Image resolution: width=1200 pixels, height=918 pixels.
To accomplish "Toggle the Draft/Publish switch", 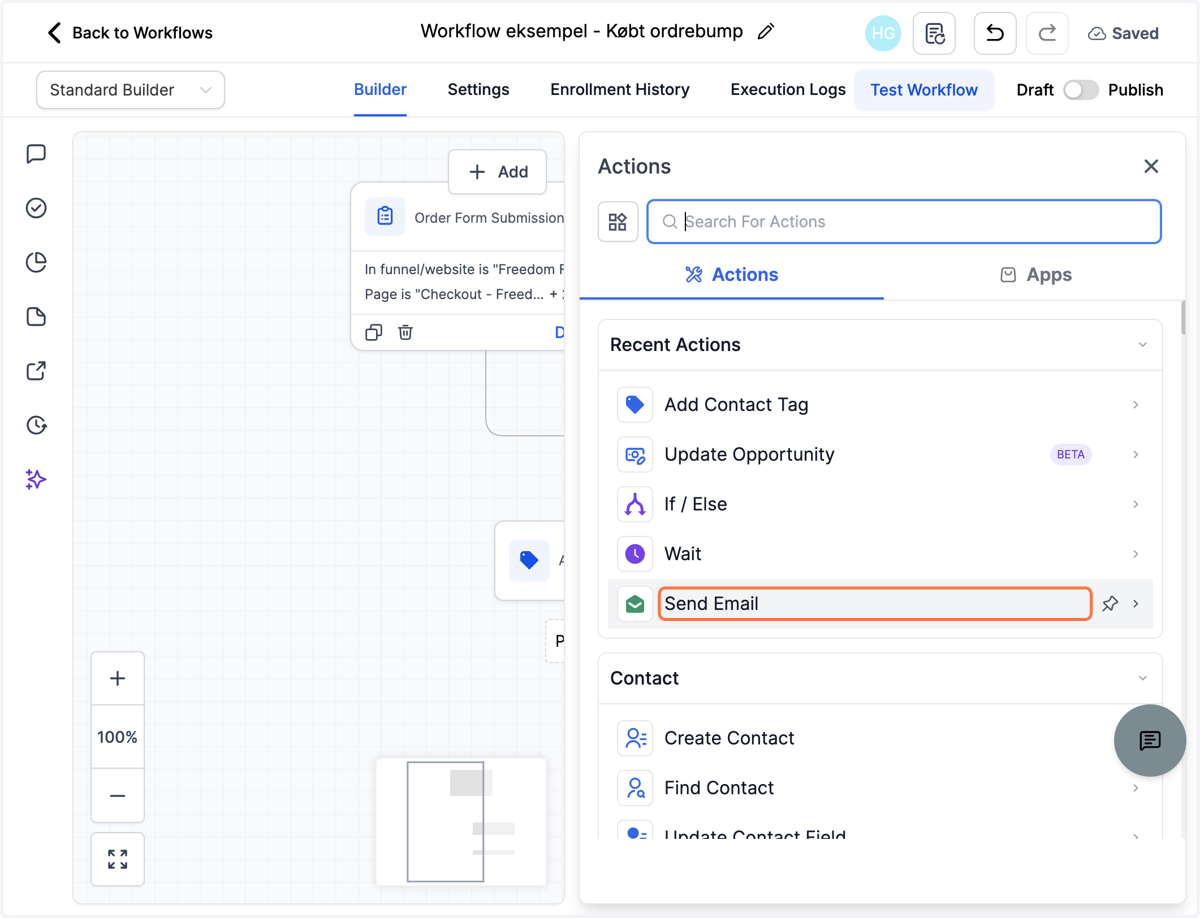I will coord(1081,90).
